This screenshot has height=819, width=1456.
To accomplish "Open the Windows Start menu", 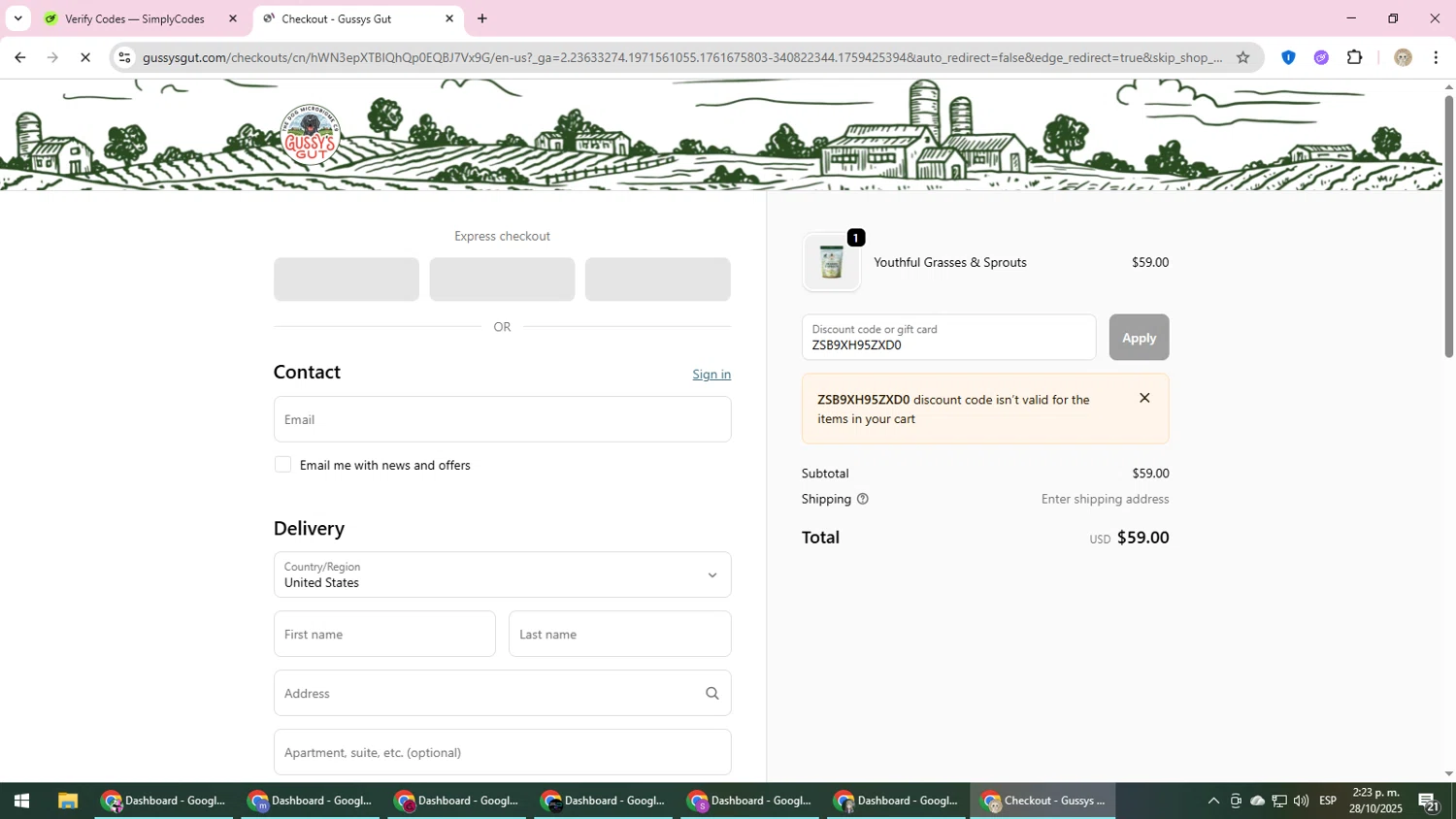I will 21,801.
